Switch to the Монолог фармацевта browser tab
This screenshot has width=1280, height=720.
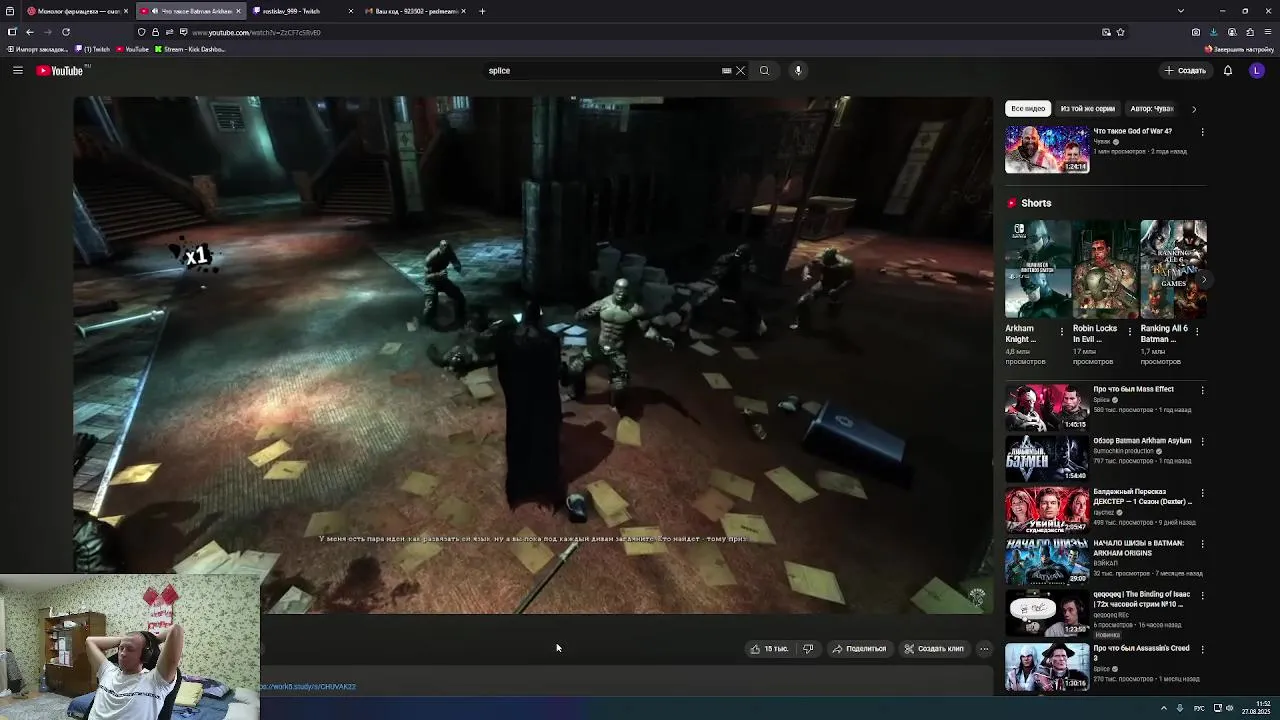click(76, 11)
